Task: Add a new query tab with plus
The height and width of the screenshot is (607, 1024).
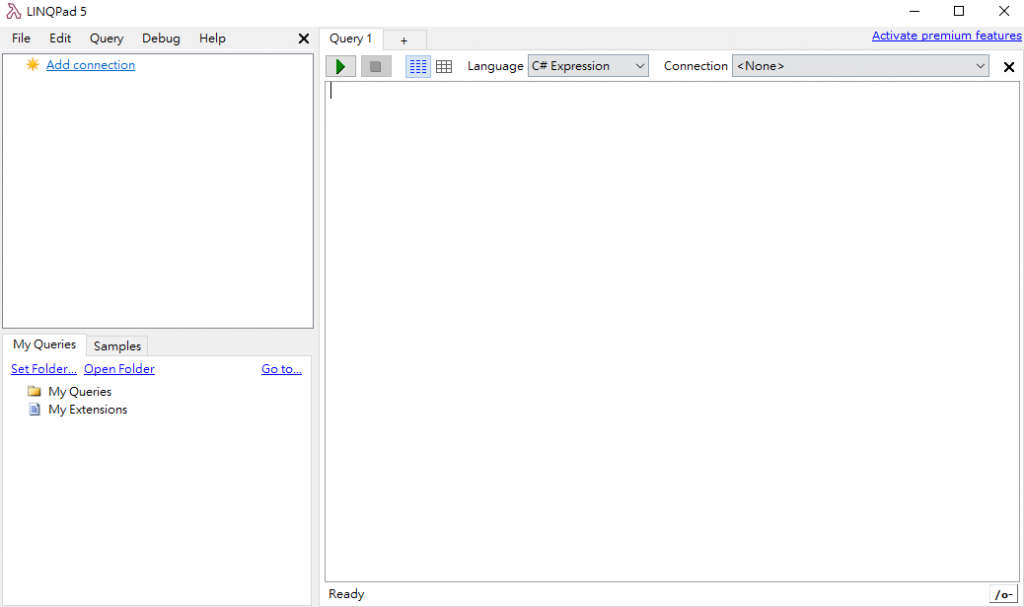Action: (404, 41)
